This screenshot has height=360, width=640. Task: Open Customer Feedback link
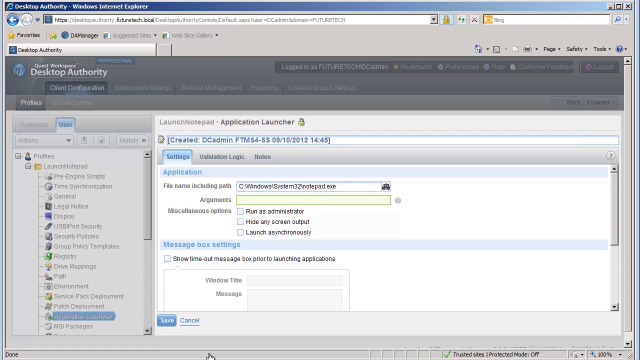point(542,67)
